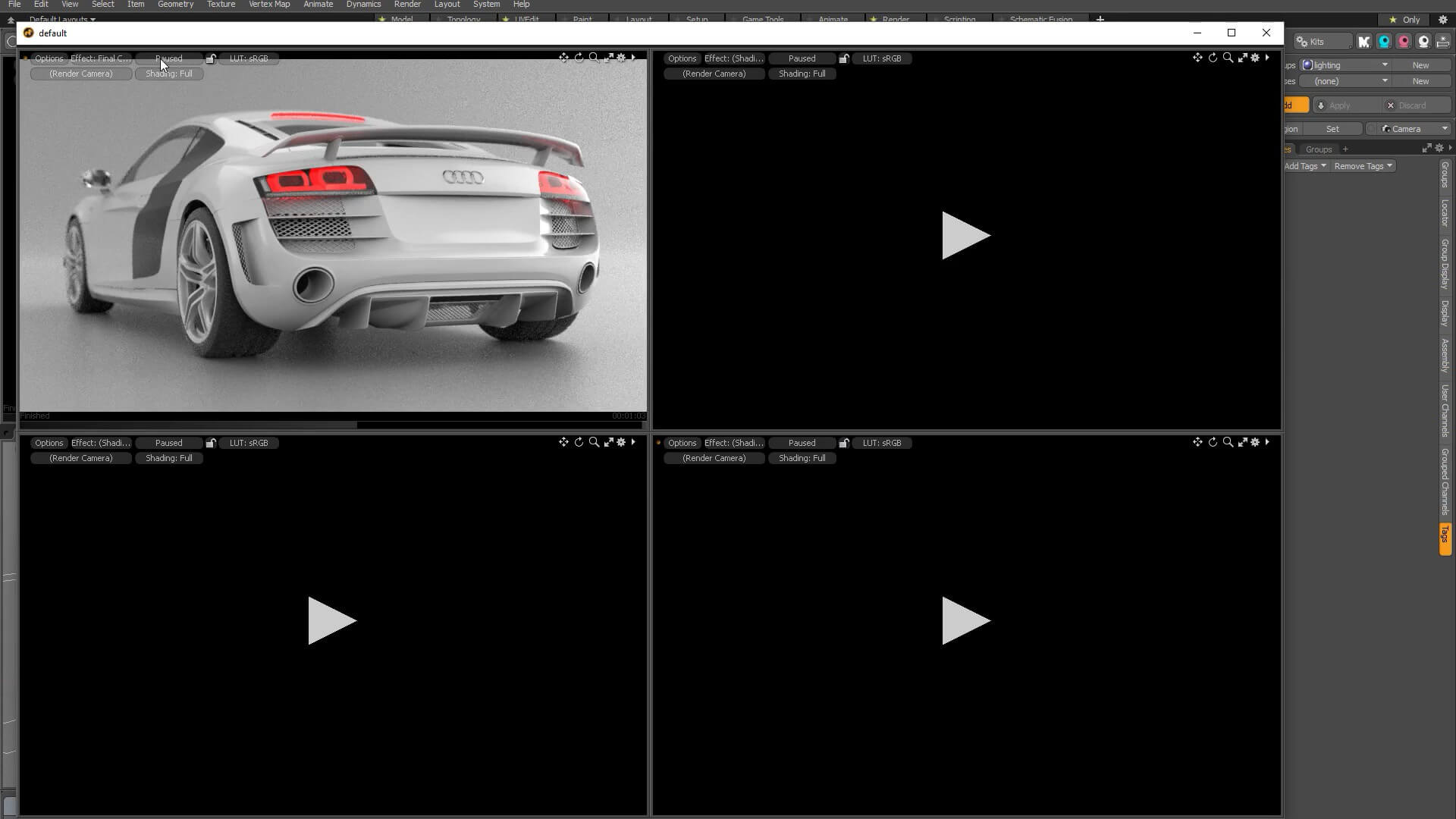Click the zoom magnifier in the car render viewport
Viewport: 1456px width, 819px height.
point(594,58)
